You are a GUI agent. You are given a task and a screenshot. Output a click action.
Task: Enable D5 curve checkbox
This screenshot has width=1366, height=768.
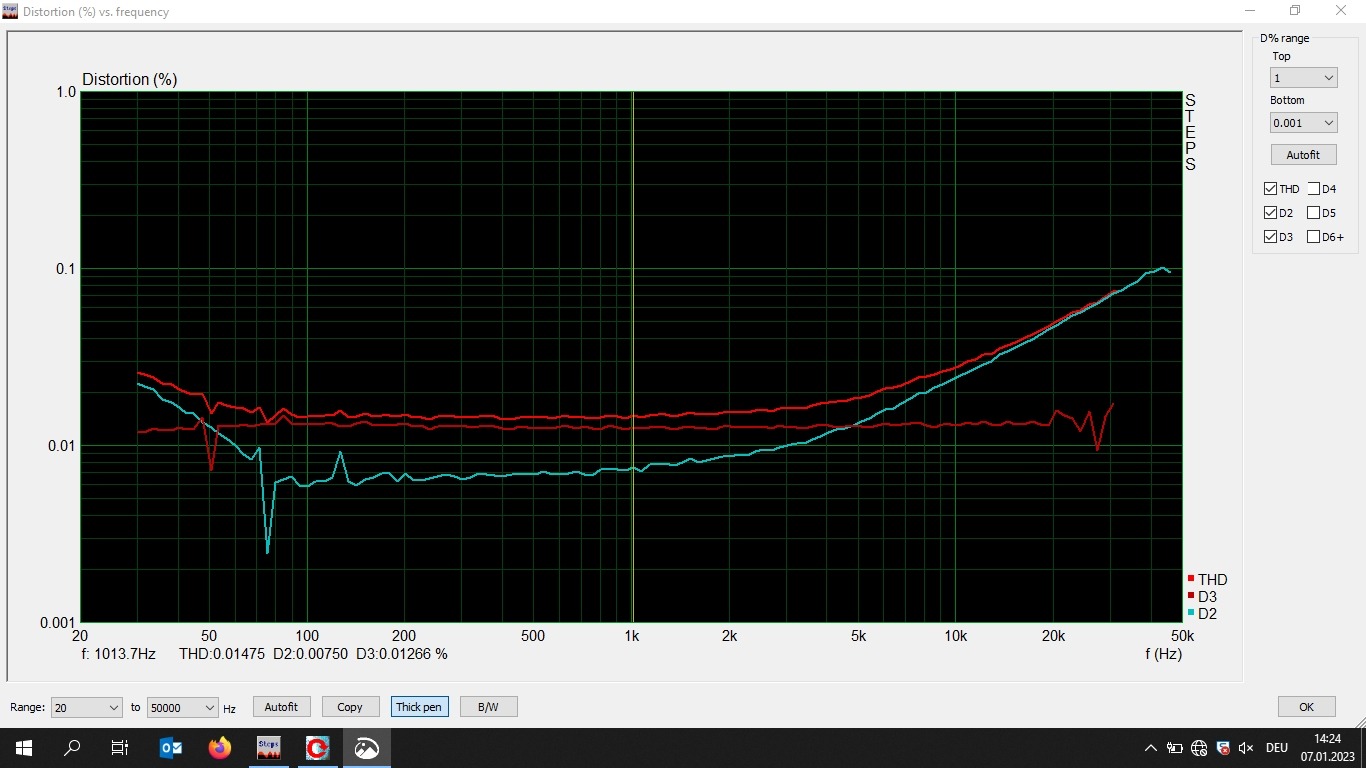(1313, 213)
